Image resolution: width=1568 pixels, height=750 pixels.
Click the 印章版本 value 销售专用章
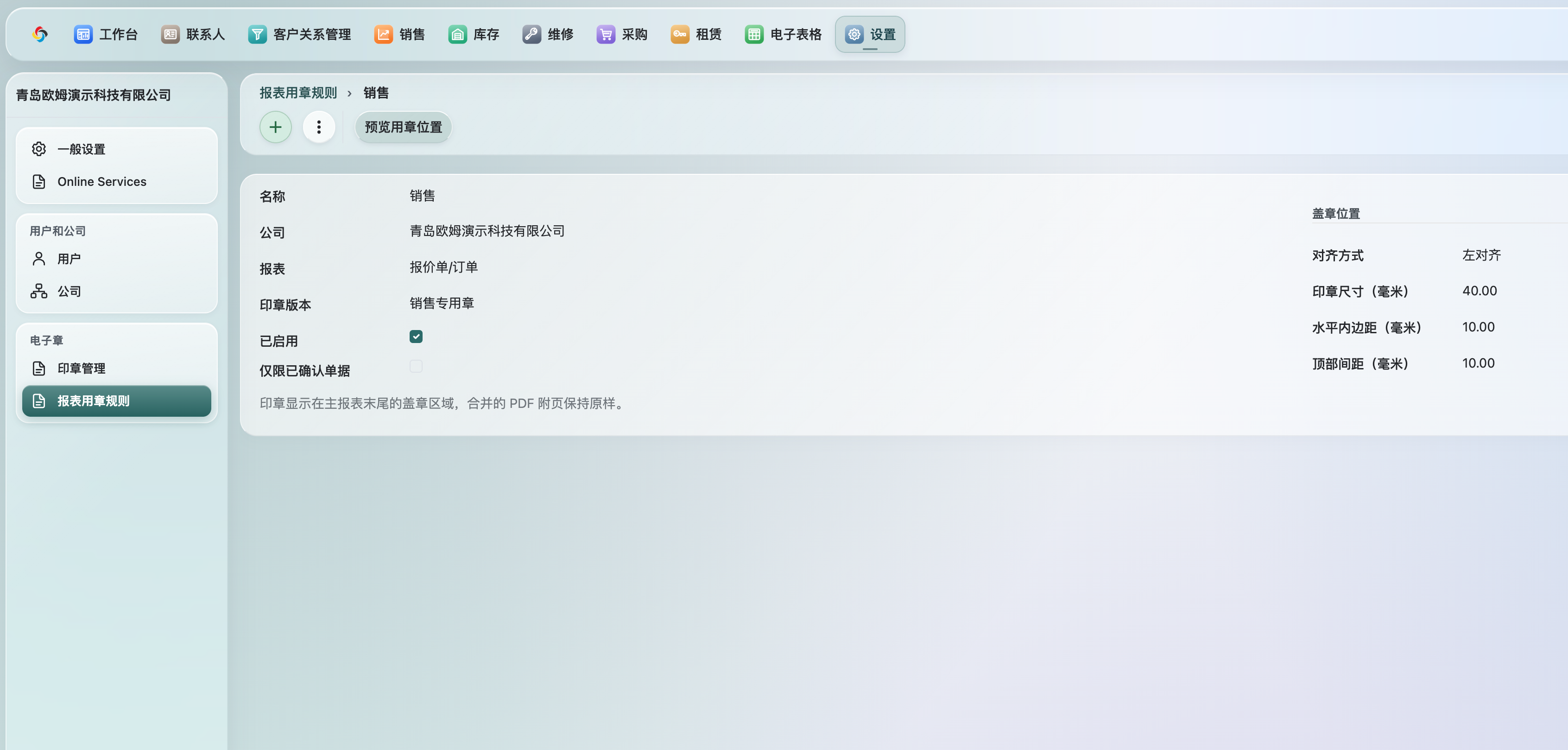click(442, 303)
